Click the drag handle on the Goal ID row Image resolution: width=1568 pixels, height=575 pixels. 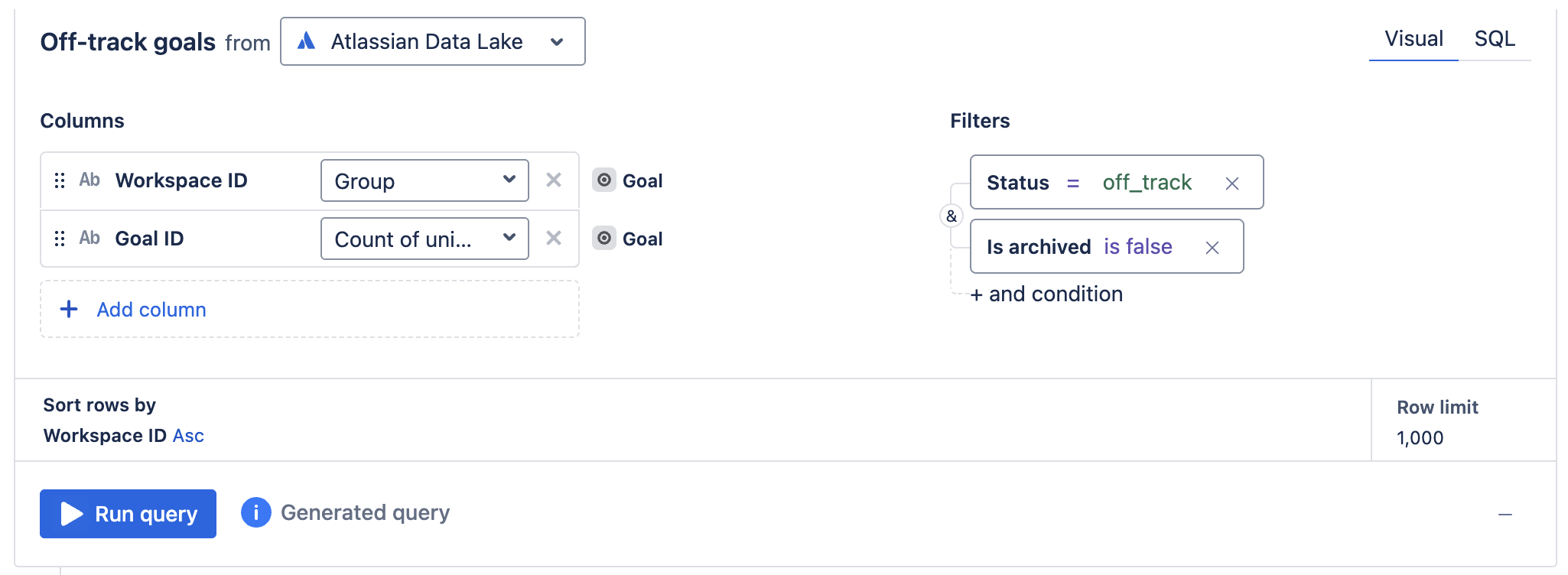59,238
